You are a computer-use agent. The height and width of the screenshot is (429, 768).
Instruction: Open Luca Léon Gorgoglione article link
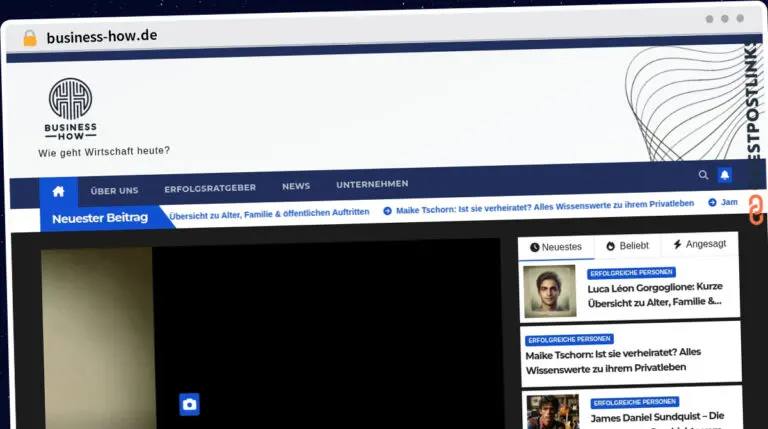tap(655, 295)
